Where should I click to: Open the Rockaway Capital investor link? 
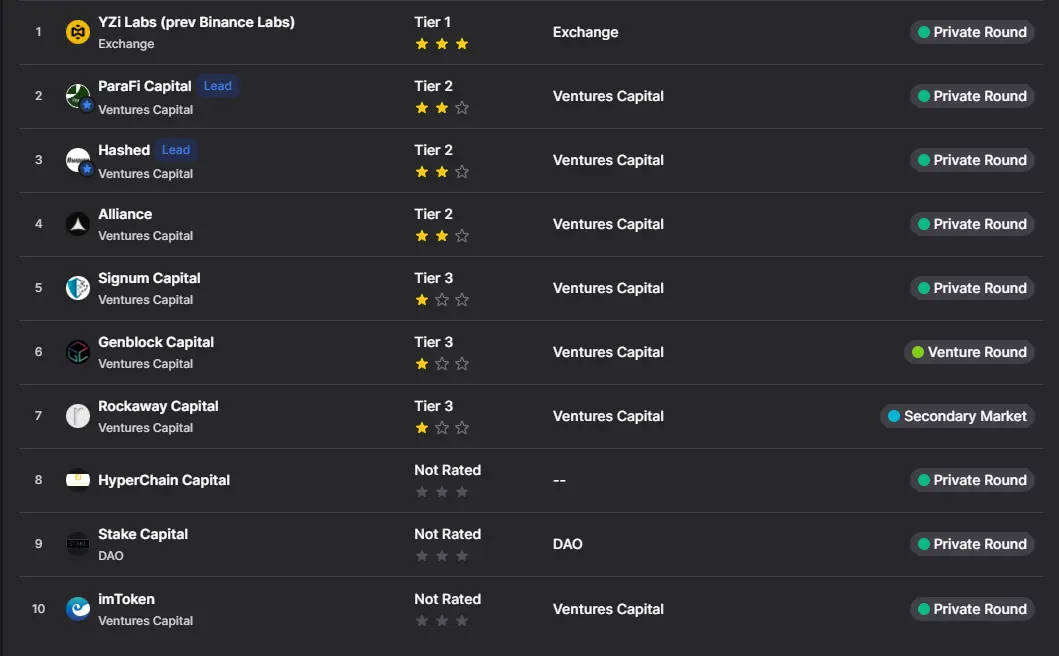point(158,406)
